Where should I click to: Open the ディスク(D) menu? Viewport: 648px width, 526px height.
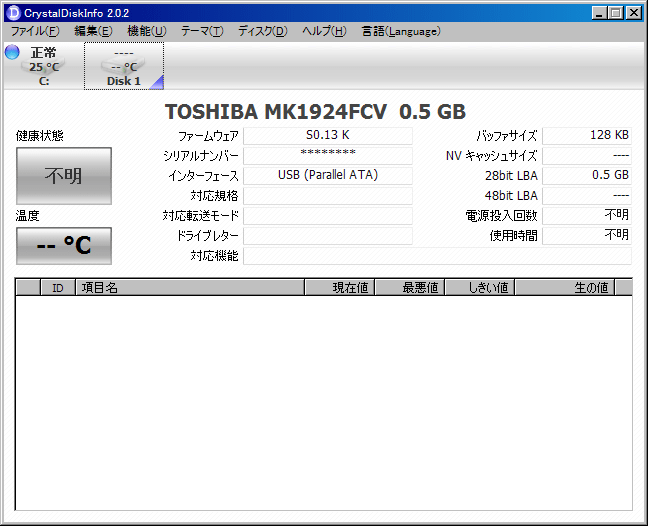point(262,31)
